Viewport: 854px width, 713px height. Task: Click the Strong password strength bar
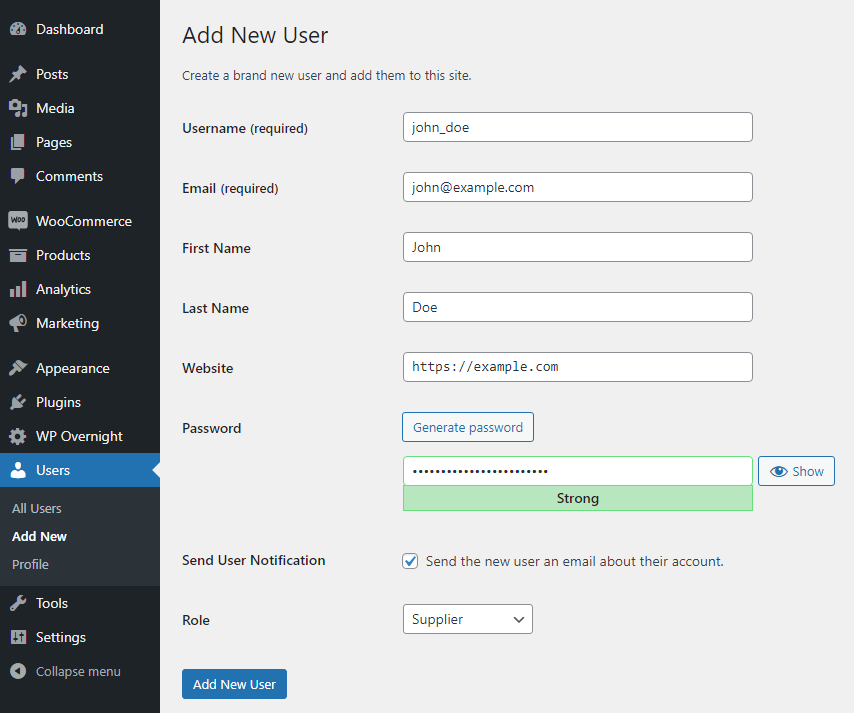pos(578,498)
